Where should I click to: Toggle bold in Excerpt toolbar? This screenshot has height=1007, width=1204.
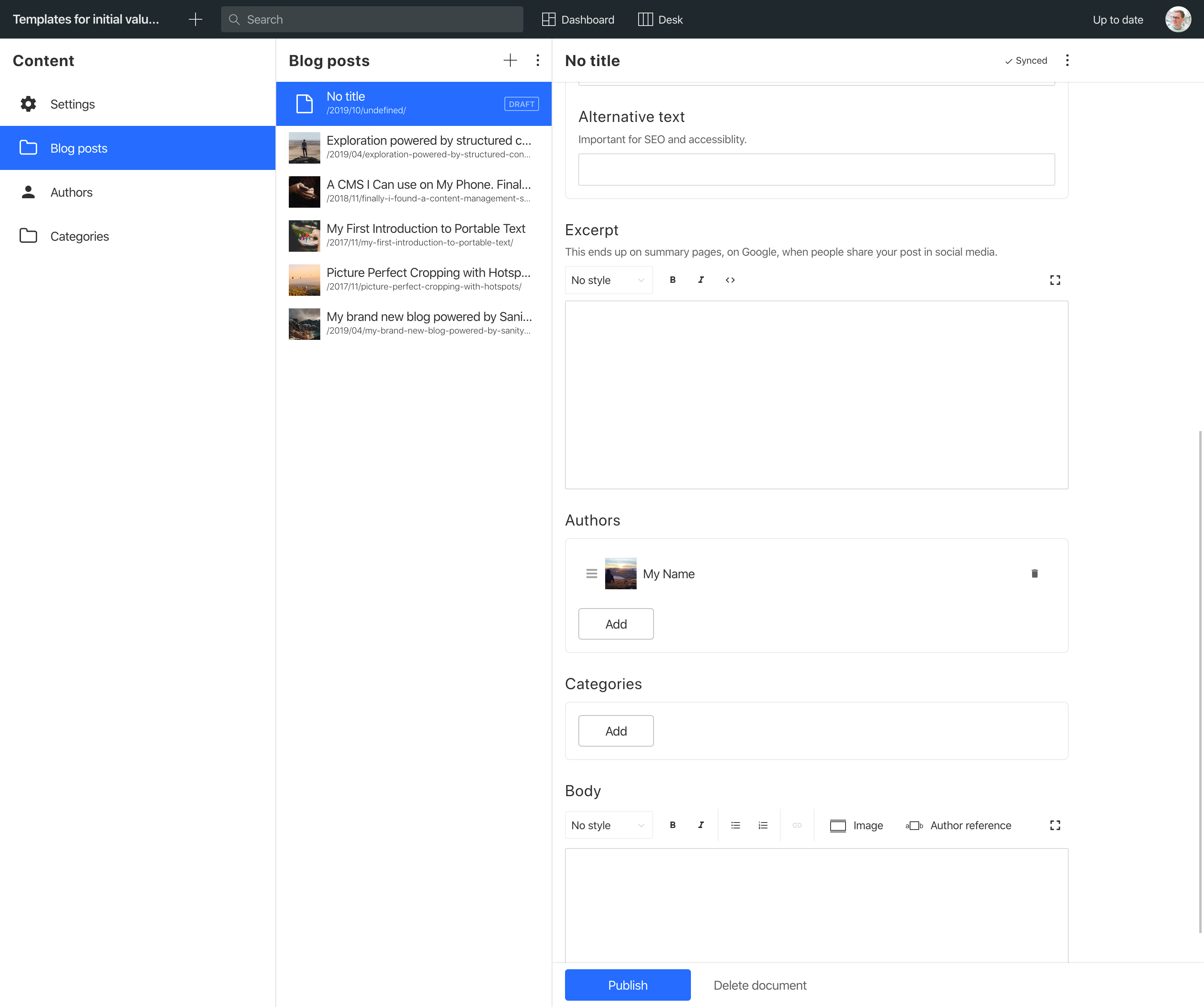point(672,280)
